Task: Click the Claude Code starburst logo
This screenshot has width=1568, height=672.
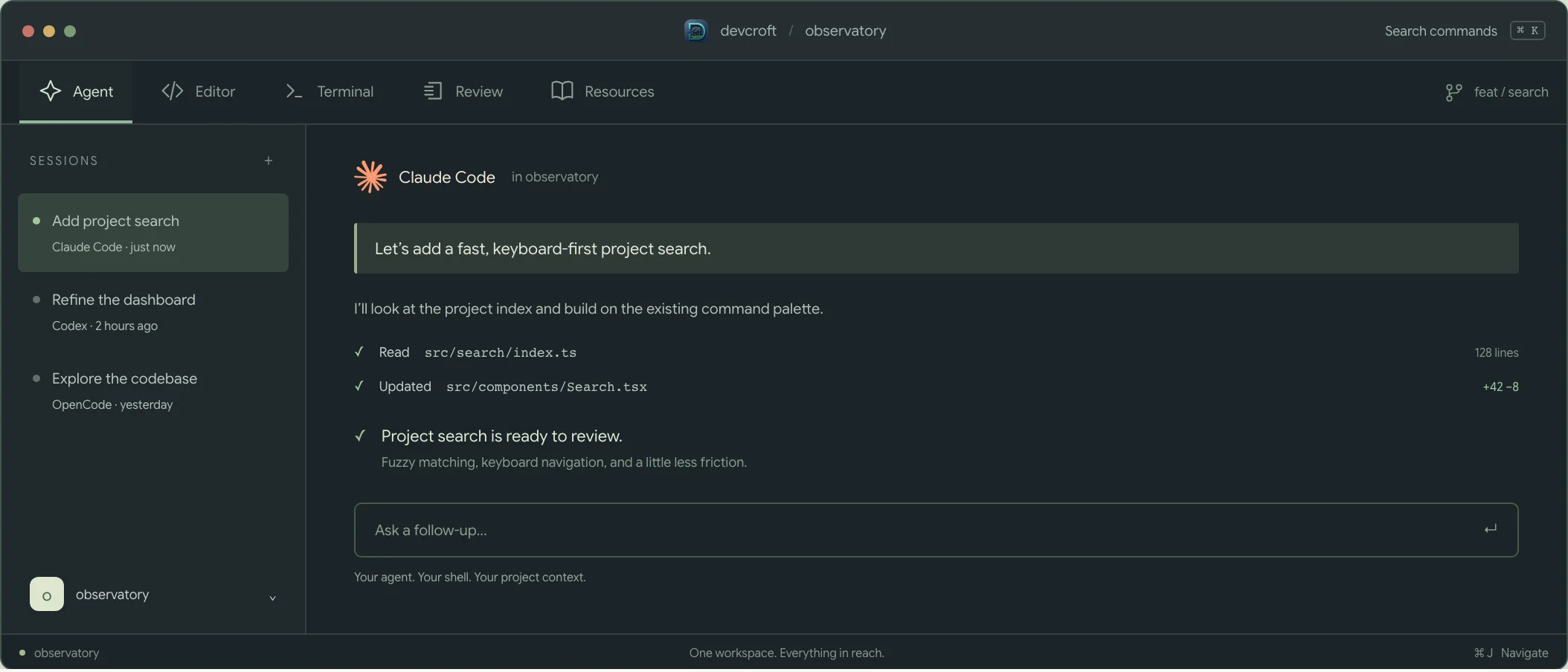Action: (x=370, y=177)
